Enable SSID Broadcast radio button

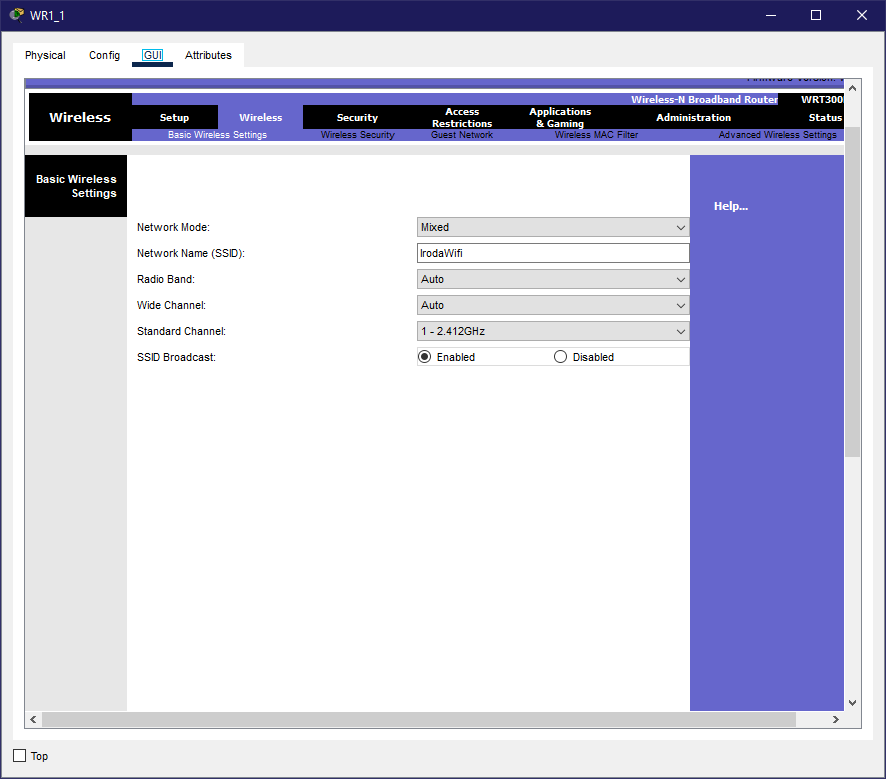coord(424,357)
